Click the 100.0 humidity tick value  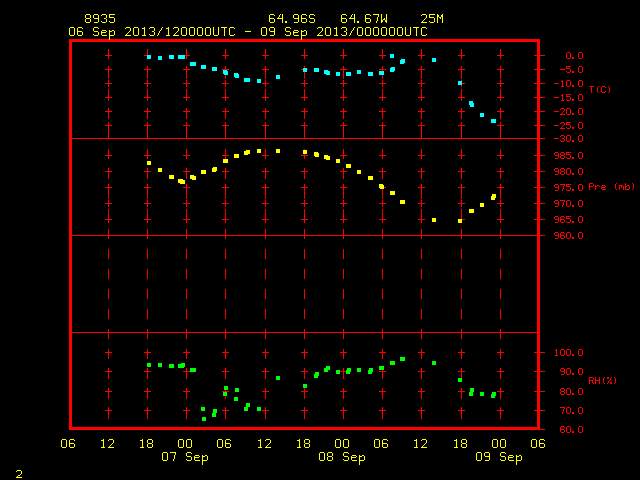[x=568, y=353]
